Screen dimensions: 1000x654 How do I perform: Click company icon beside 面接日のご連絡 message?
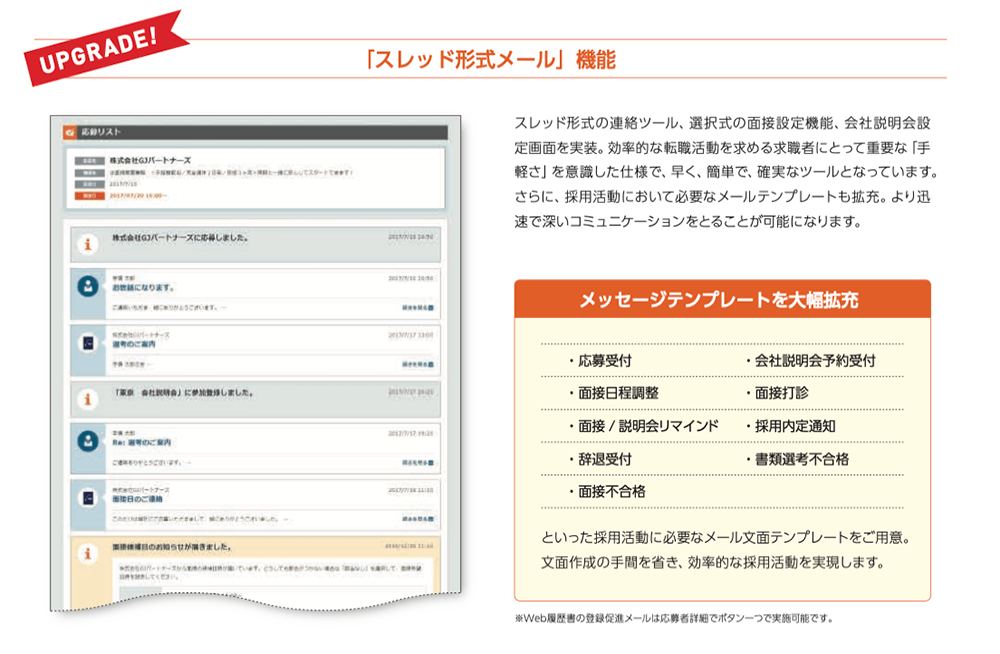[x=88, y=497]
